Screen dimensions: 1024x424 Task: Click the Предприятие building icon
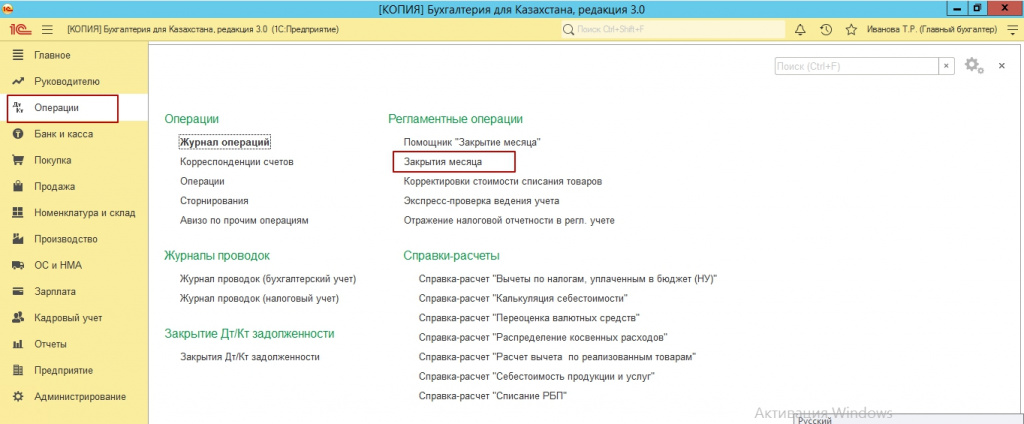click(18, 370)
